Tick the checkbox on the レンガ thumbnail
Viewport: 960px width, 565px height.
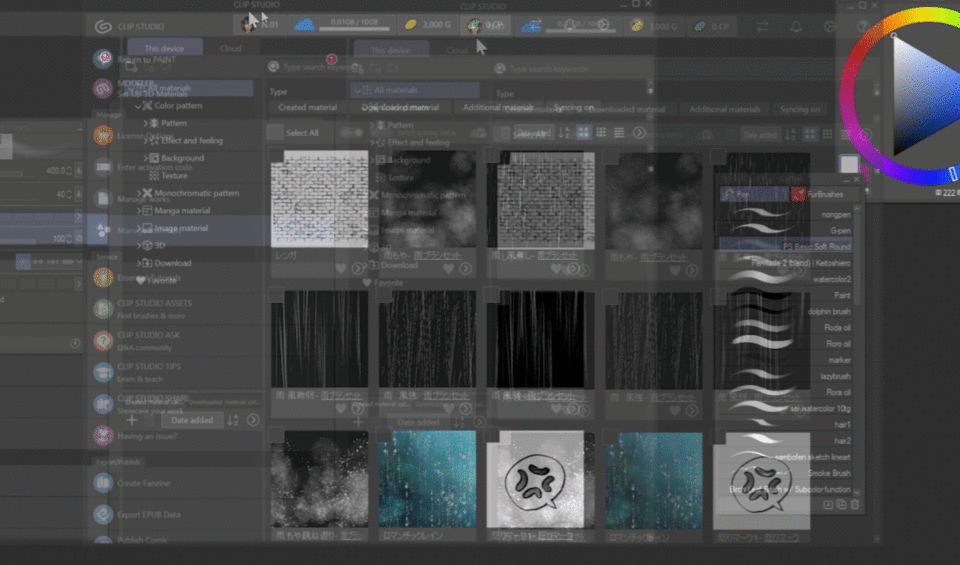(276, 156)
